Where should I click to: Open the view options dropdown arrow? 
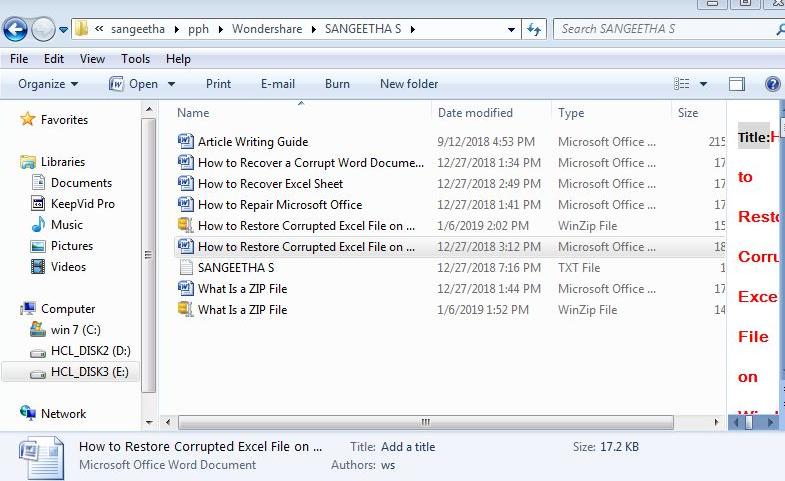(x=703, y=84)
